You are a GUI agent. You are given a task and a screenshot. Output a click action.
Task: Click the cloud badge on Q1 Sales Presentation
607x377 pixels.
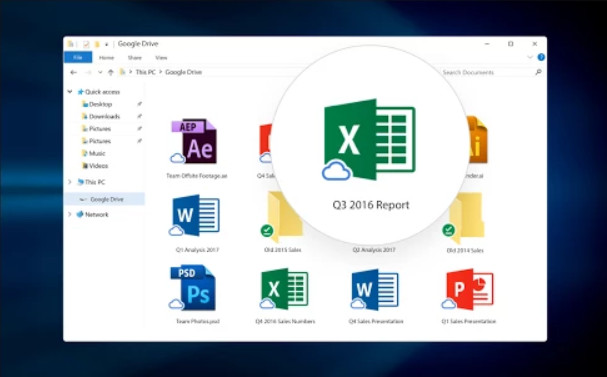click(x=449, y=304)
